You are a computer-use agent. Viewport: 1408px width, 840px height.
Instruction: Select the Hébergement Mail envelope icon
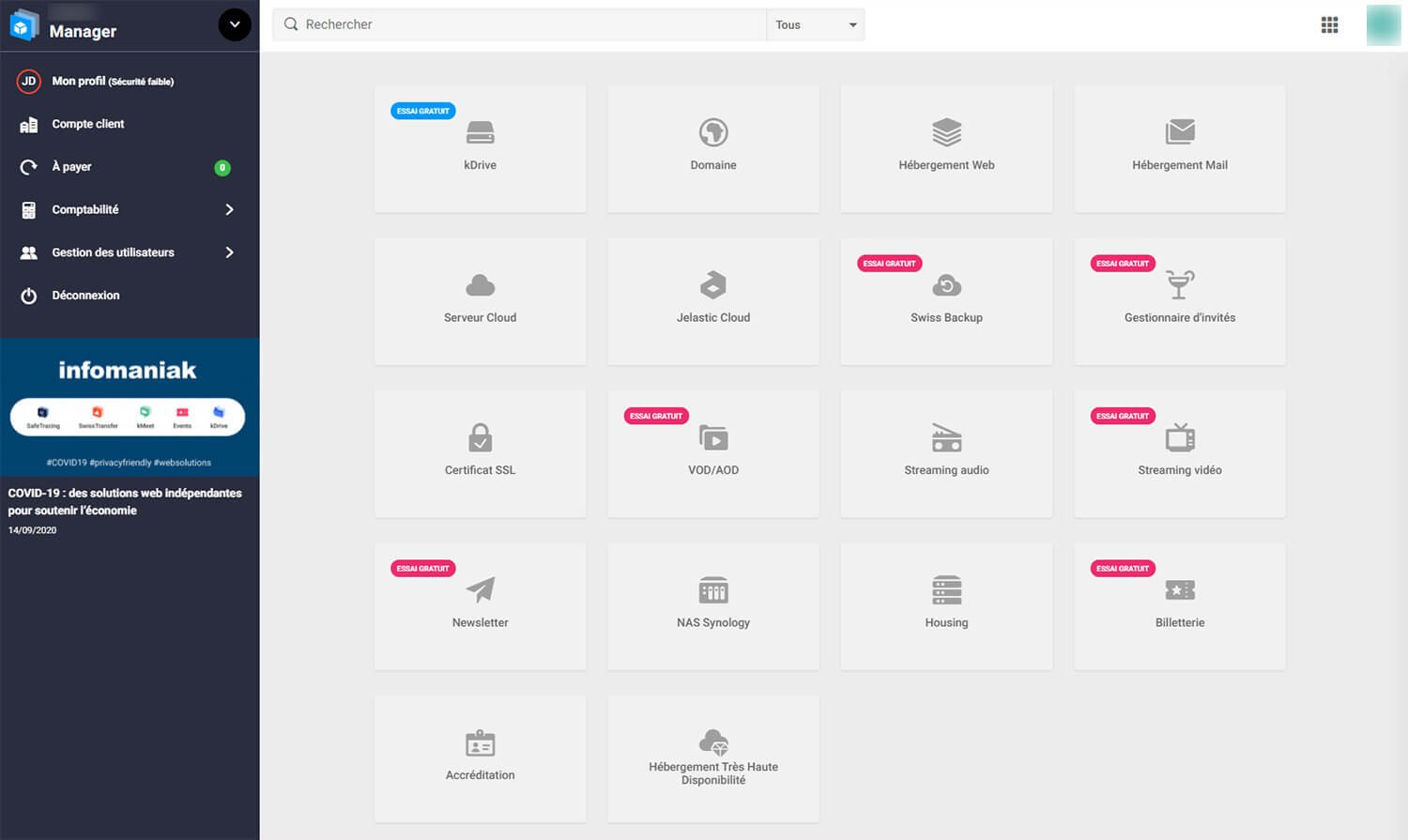pos(1180,132)
